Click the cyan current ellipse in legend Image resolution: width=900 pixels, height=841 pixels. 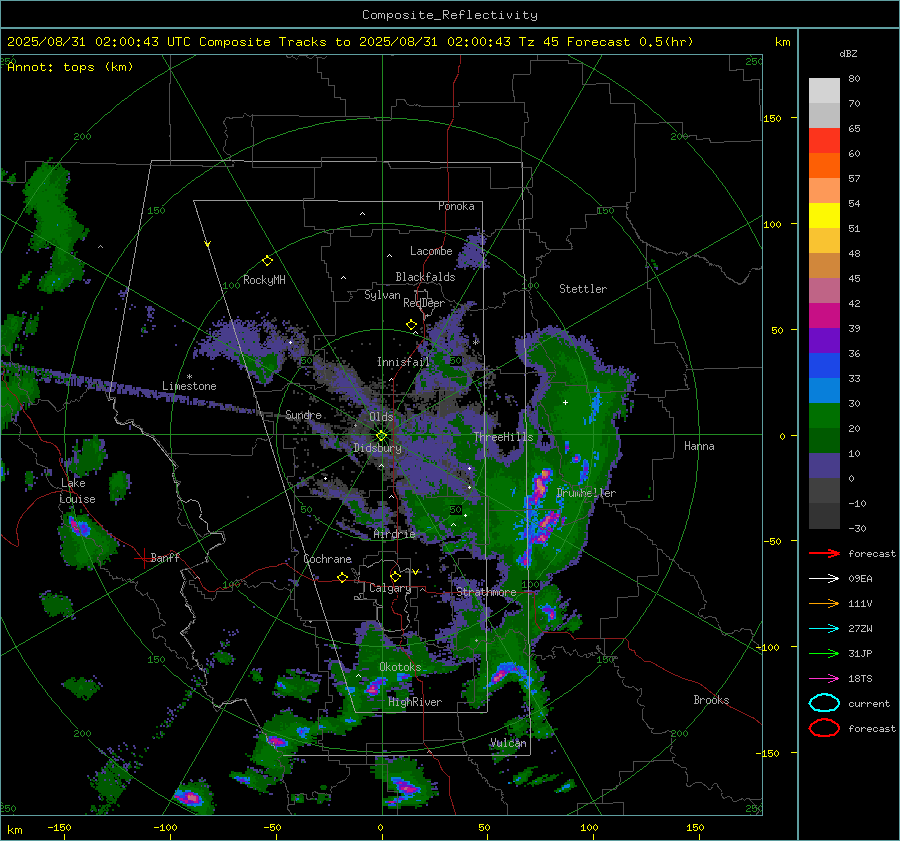click(824, 703)
